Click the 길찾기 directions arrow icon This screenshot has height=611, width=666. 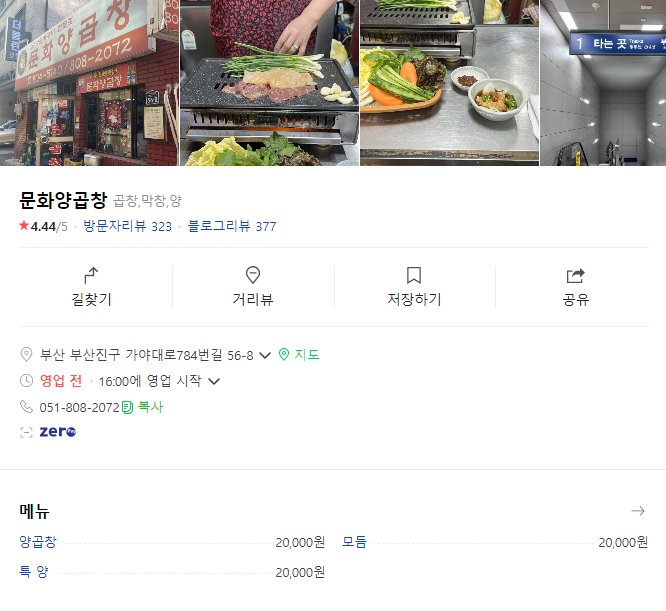click(91, 276)
